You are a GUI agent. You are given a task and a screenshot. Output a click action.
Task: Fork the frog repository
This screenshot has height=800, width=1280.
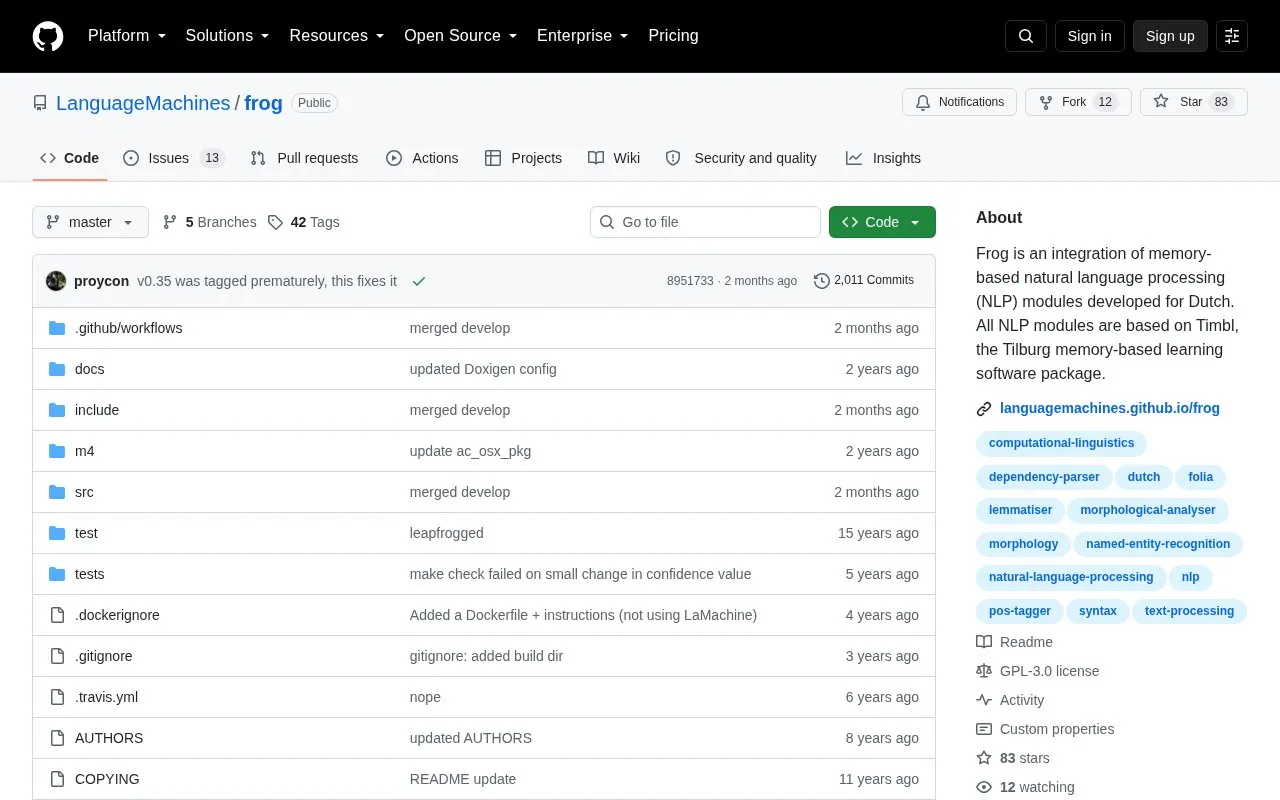1078,102
